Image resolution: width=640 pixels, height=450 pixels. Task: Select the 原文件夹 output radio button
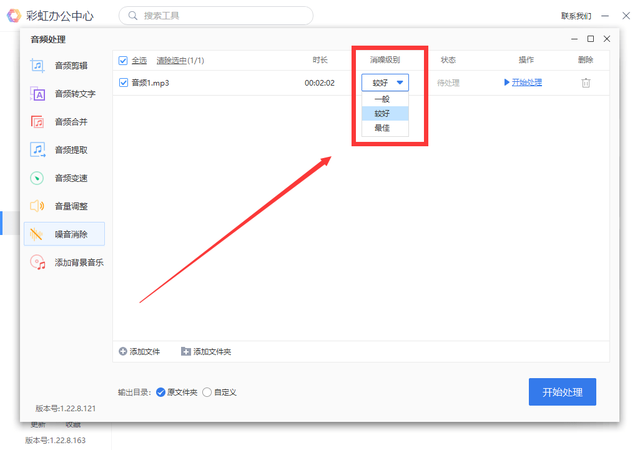click(x=161, y=392)
